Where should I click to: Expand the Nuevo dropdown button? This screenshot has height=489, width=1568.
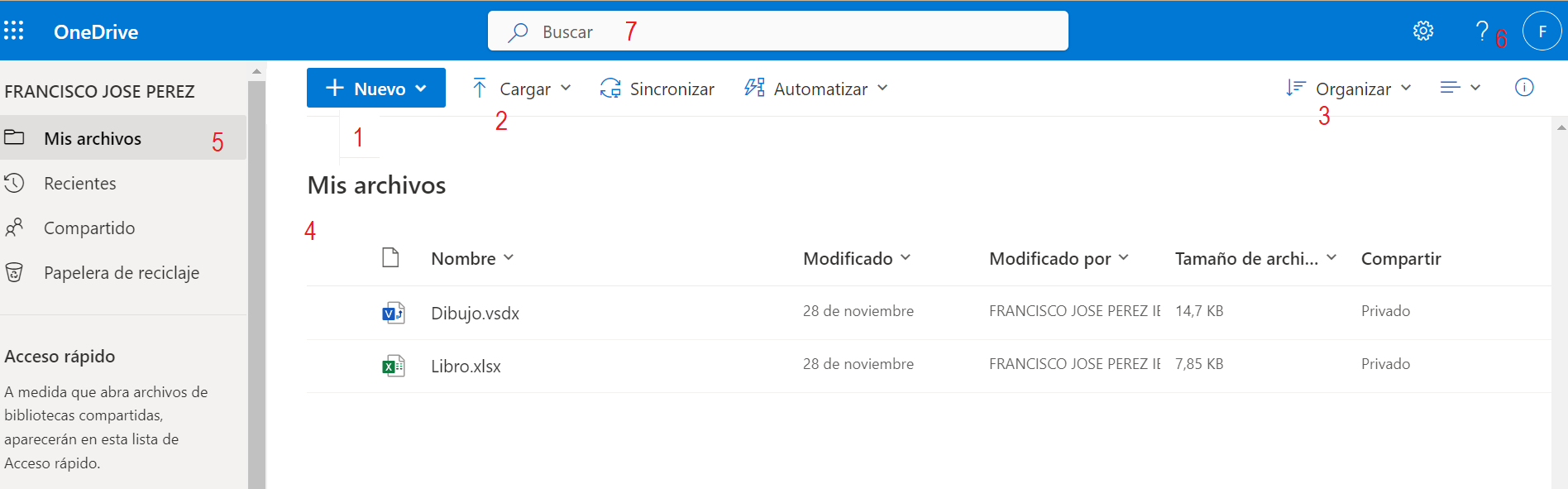click(376, 88)
